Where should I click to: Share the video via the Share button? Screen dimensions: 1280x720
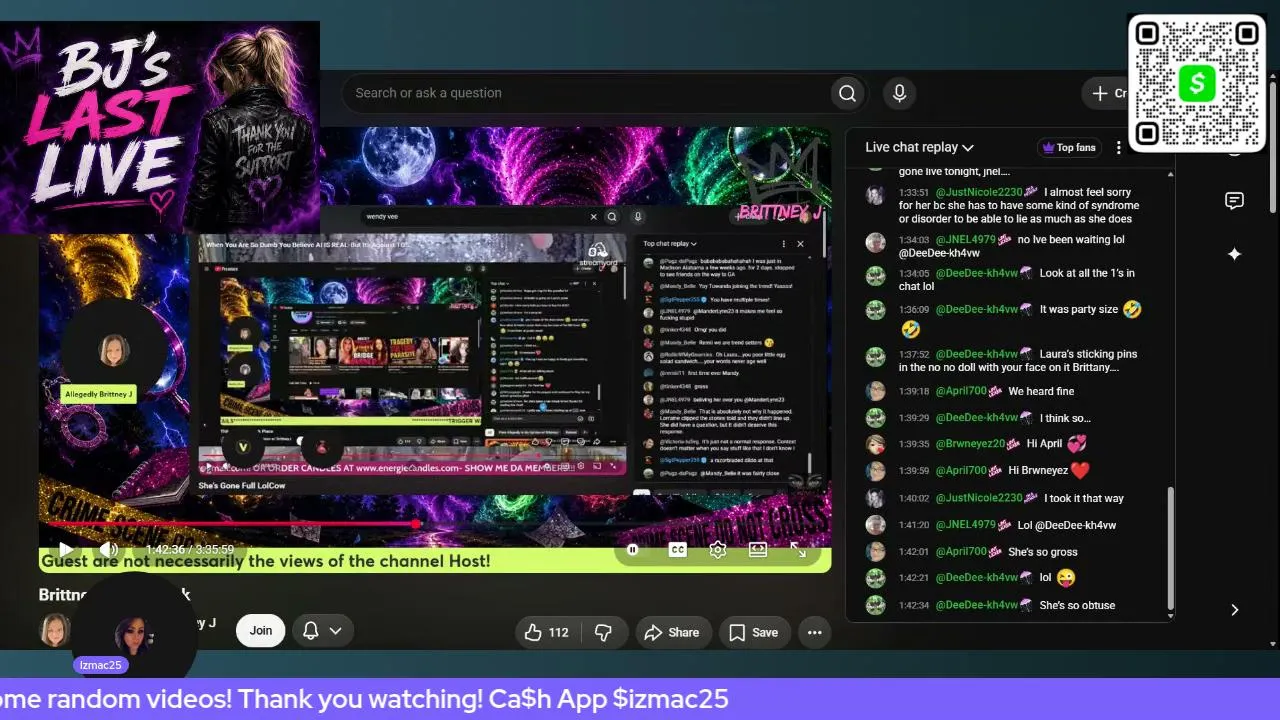671,632
